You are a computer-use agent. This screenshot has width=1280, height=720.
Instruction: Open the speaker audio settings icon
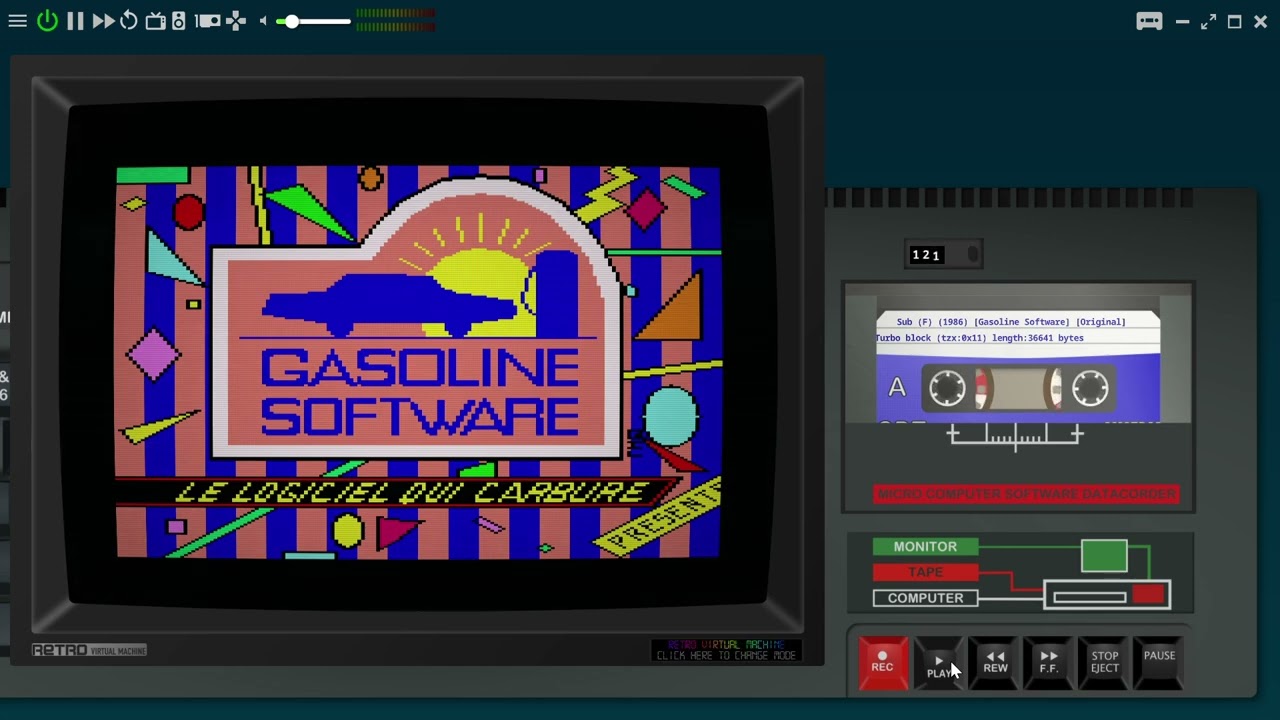(179, 21)
